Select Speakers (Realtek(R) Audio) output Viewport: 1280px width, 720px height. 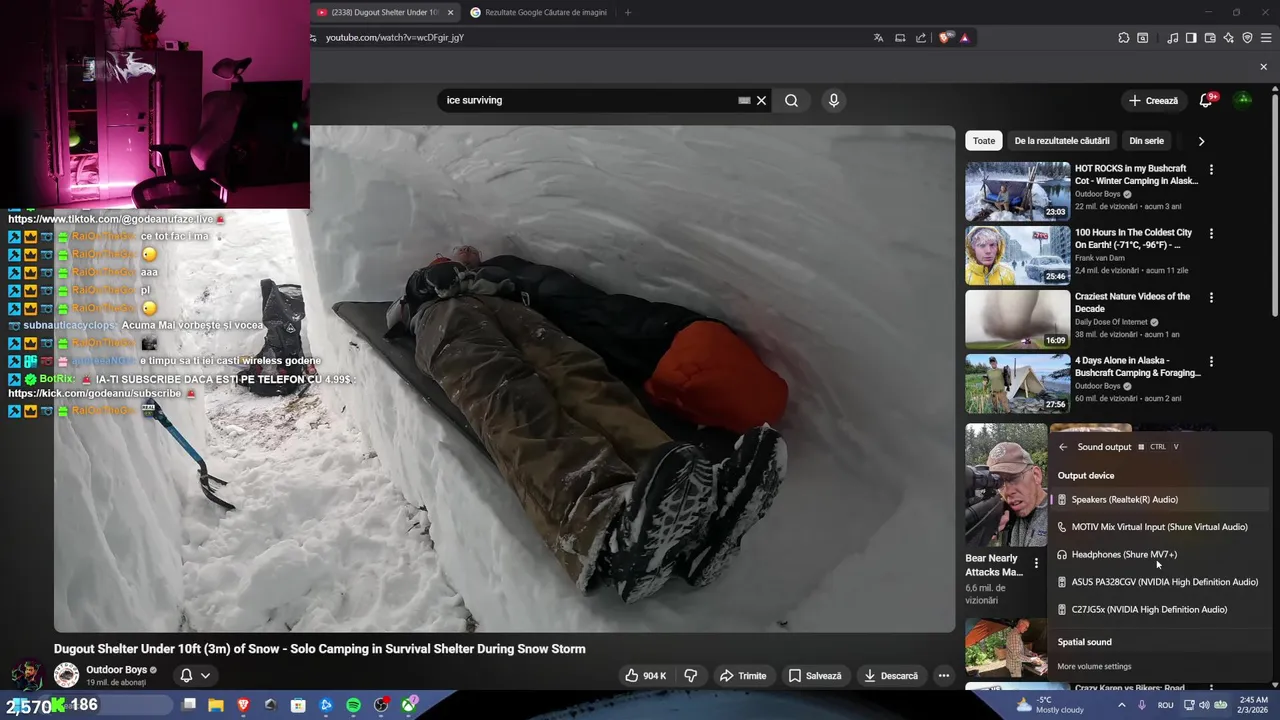point(1160,499)
